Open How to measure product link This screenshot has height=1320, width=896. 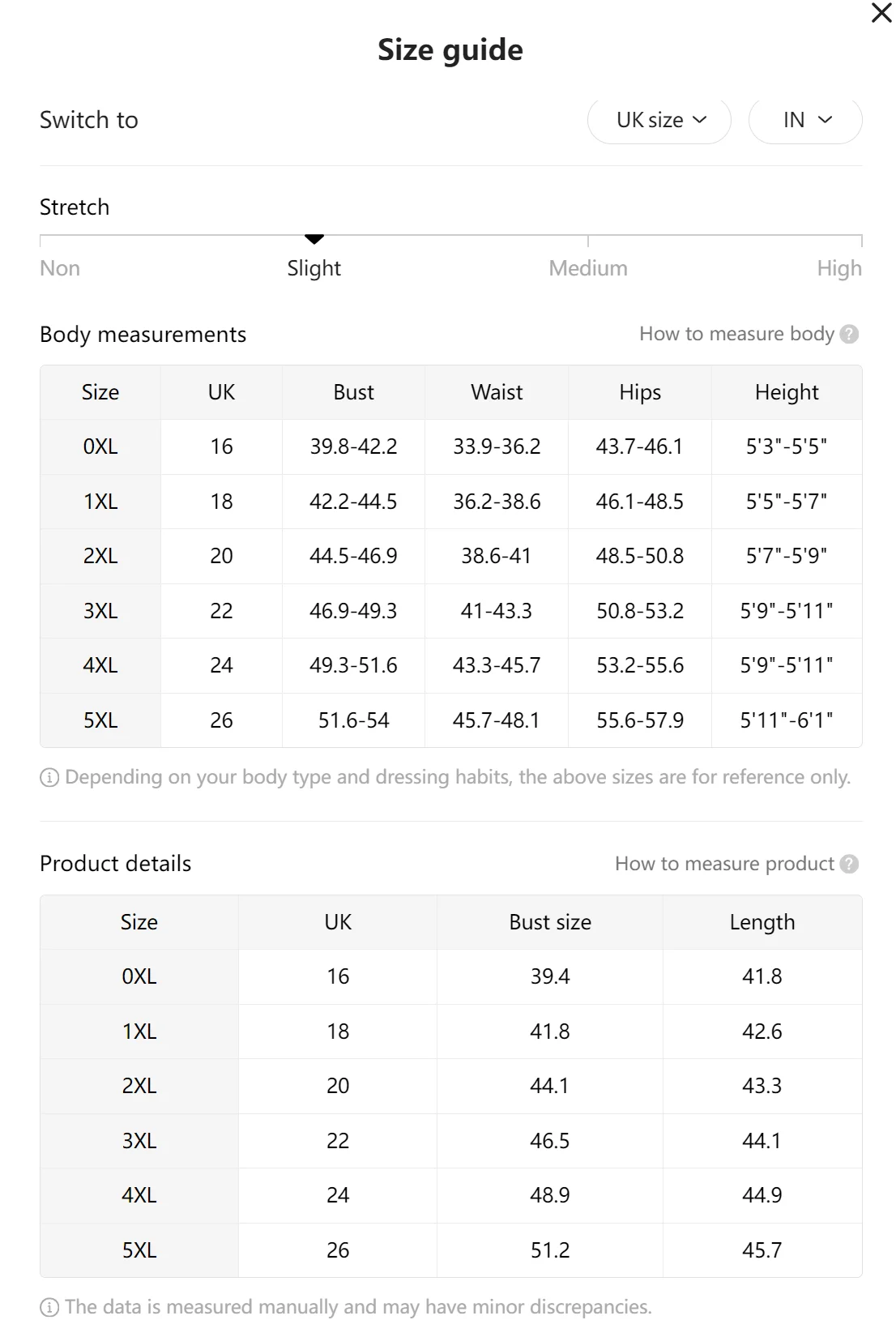(x=723, y=864)
